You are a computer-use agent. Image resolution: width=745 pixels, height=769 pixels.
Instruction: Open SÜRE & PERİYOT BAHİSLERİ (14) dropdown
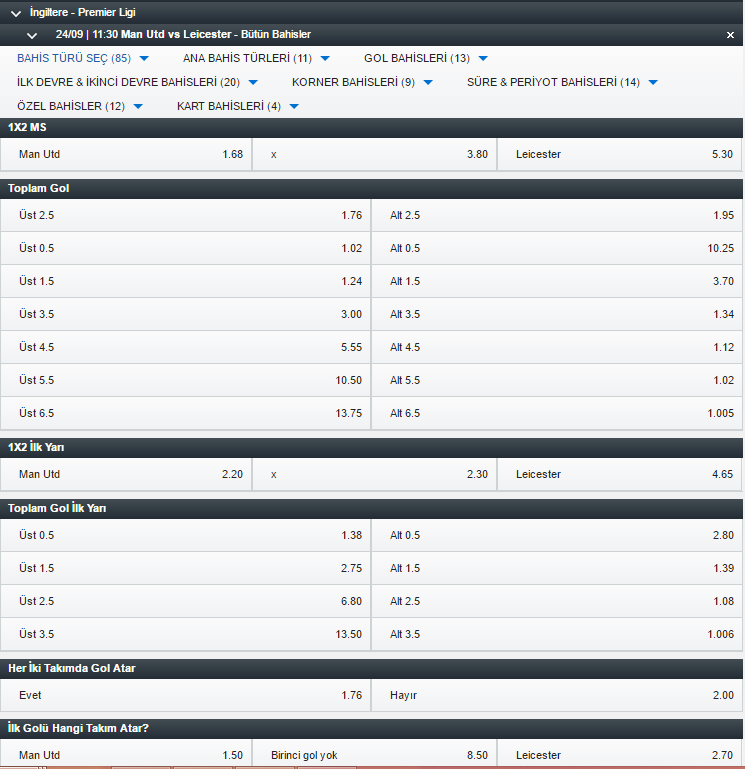point(562,82)
